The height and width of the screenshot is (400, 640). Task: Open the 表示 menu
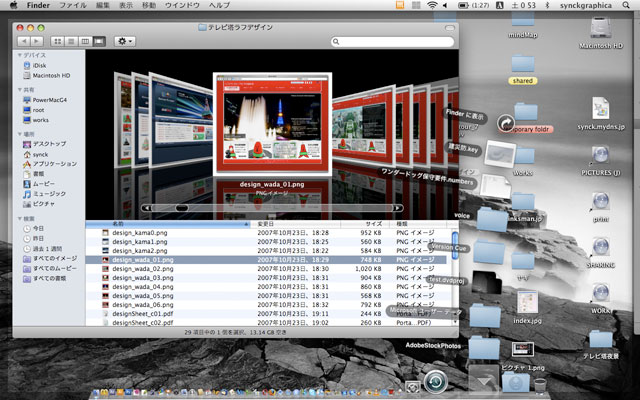(x=126, y=5)
